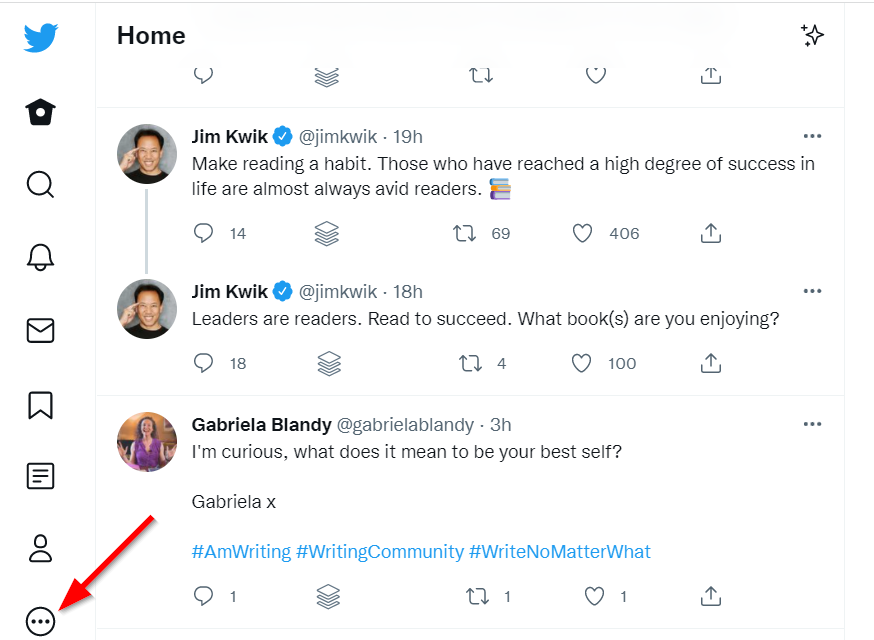
Task: Open Notifications bell in sidebar
Action: pyautogui.click(x=40, y=257)
